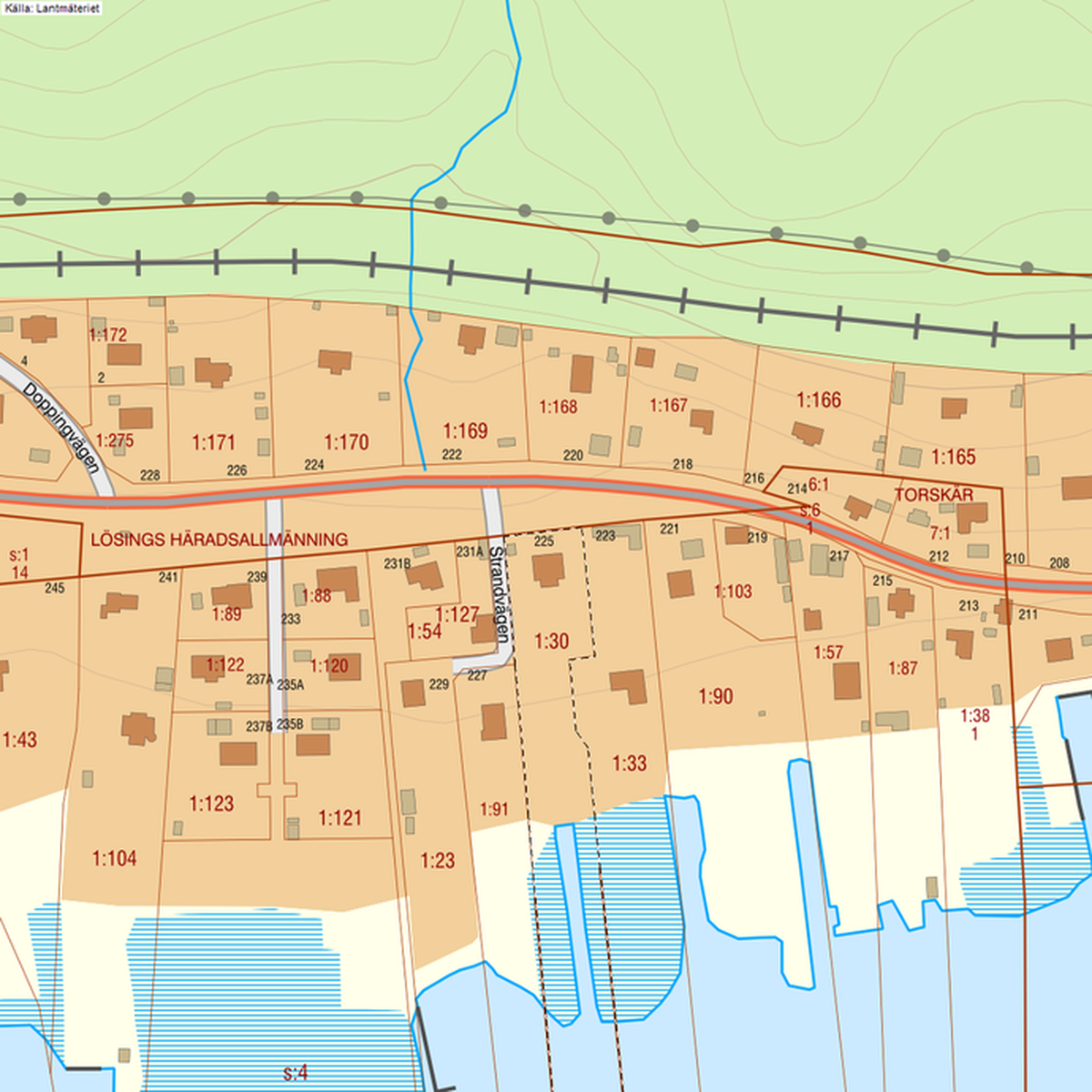Pick parcel label '1:168'
Screen dimensions: 1092x1092
[x=559, y=407]
